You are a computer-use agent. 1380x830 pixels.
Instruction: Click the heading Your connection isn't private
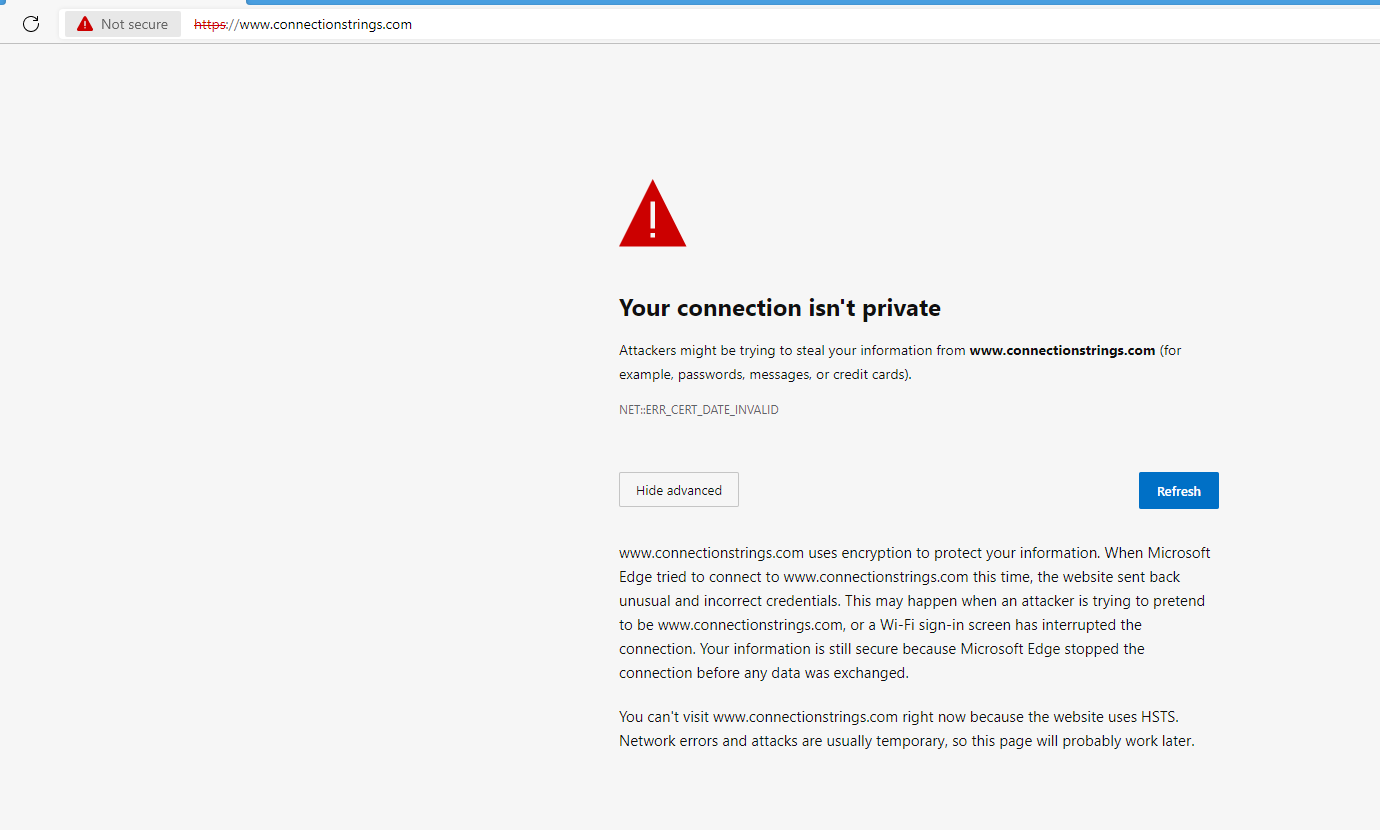pyautogui.click(x=780, y=307)
